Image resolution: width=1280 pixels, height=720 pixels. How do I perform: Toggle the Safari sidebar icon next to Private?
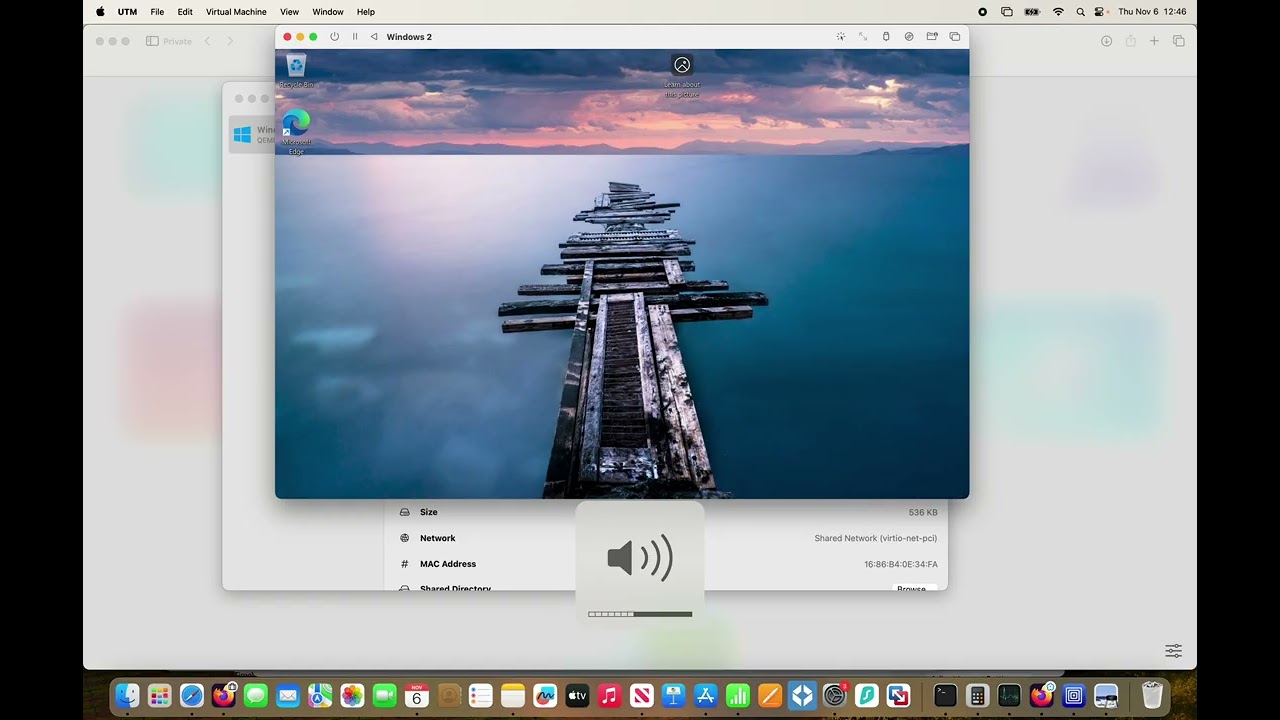coord(152,41)
